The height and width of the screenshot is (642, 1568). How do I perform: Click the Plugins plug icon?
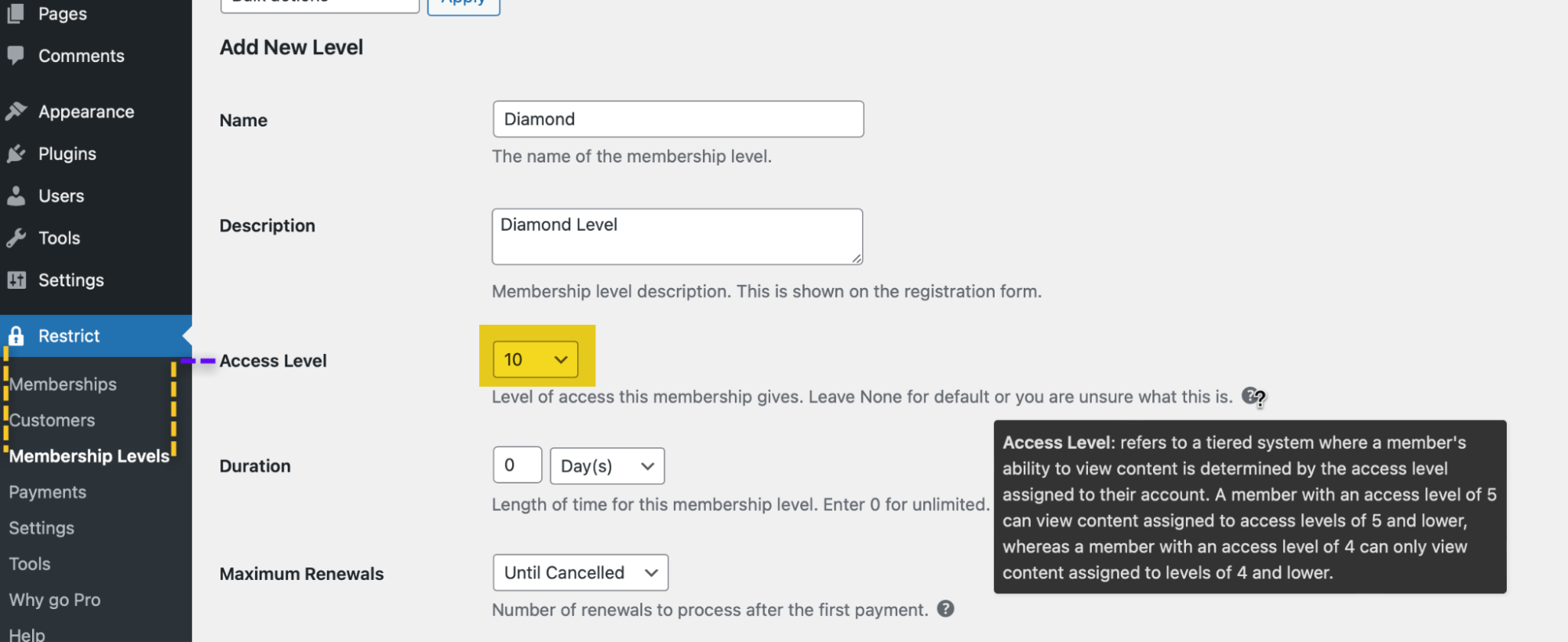[16, 154]
